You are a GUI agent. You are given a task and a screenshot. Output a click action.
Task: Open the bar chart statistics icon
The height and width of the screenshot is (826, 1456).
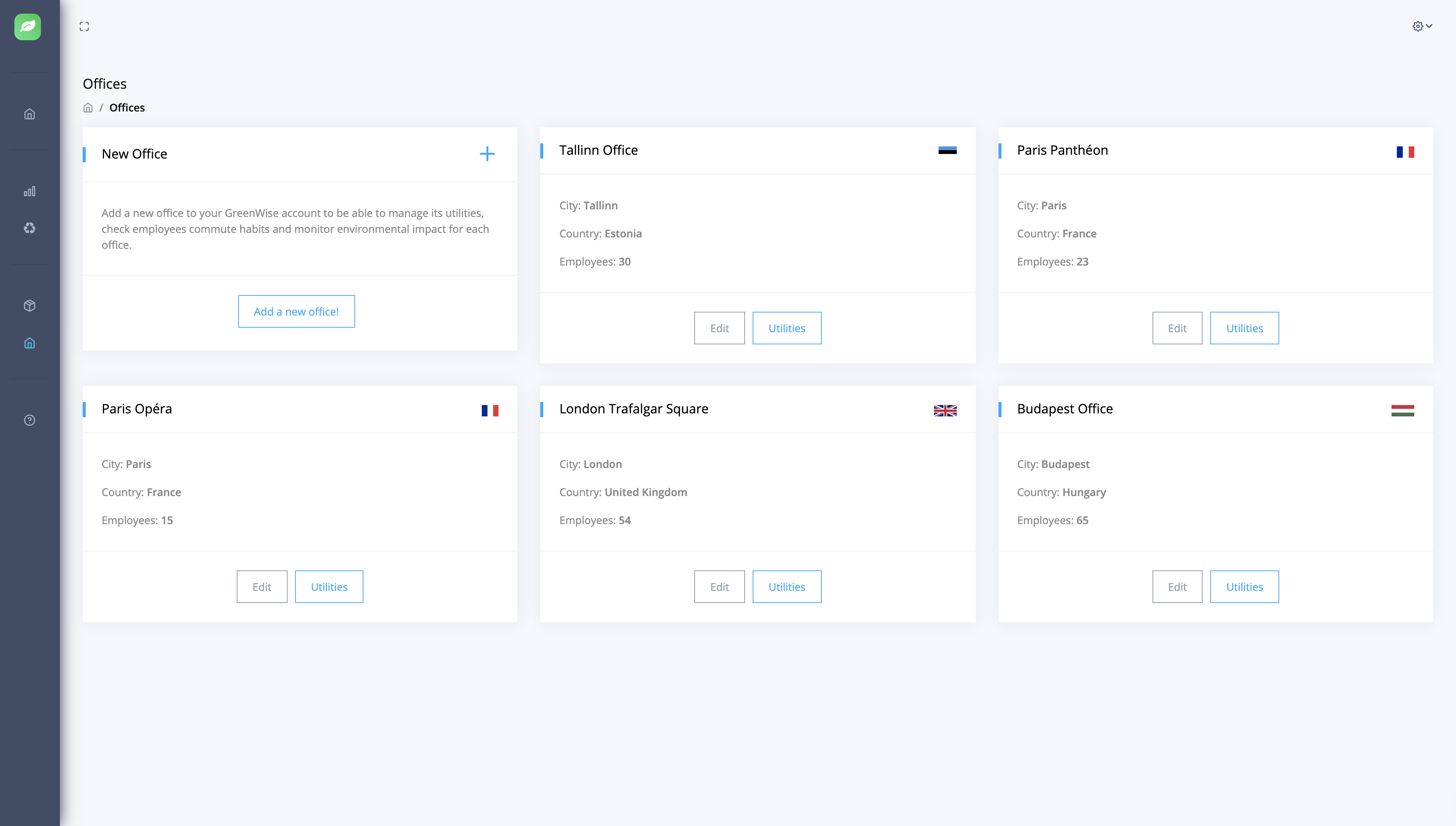[x=30, y=191]
